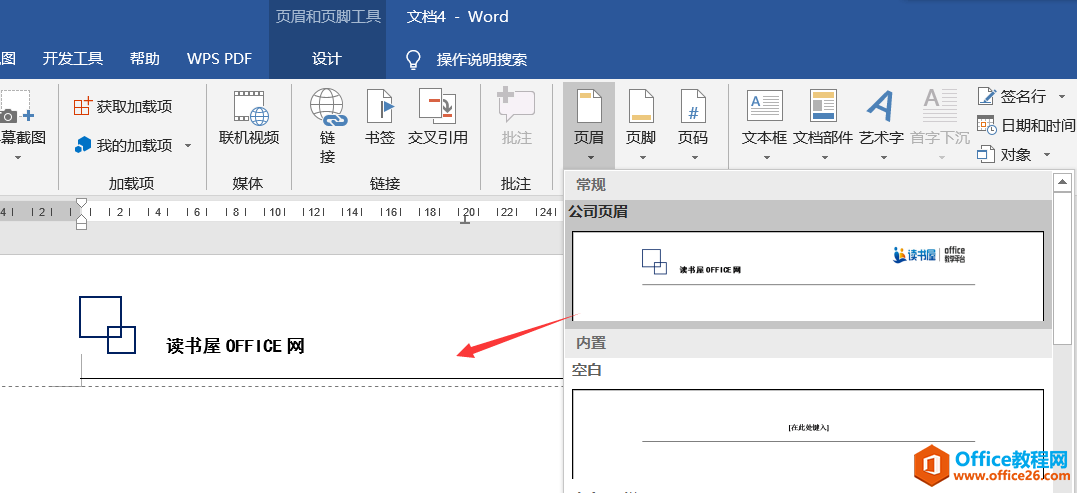Viewport: 1077px width, 493px height.
Task: Expand the 我的加载项 dropdown arrow
Action: pos(188,146)
